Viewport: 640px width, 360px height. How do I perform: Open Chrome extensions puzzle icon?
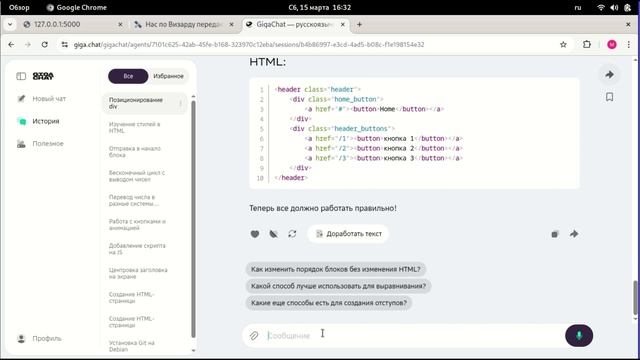[x=587, y=44]
